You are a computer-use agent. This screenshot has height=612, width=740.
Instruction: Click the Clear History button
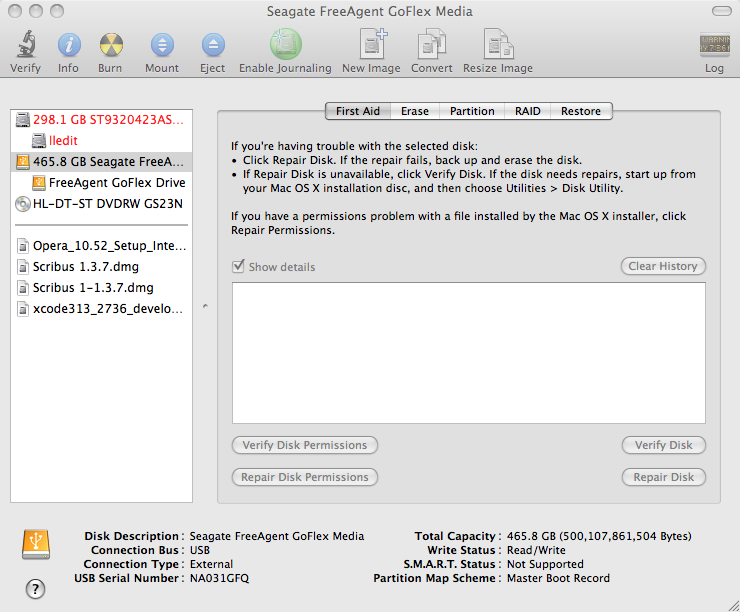coord(663,266)
